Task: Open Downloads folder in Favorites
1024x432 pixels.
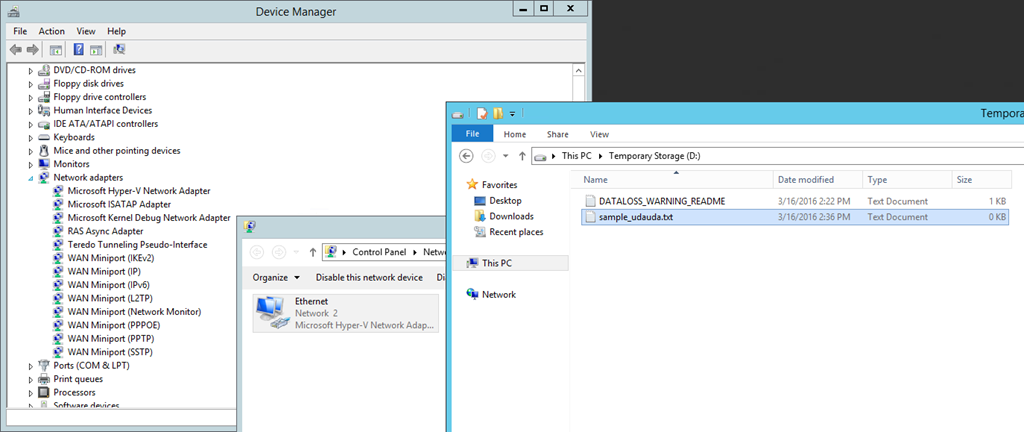Action: pyautogui.click(x=511, y=216)
